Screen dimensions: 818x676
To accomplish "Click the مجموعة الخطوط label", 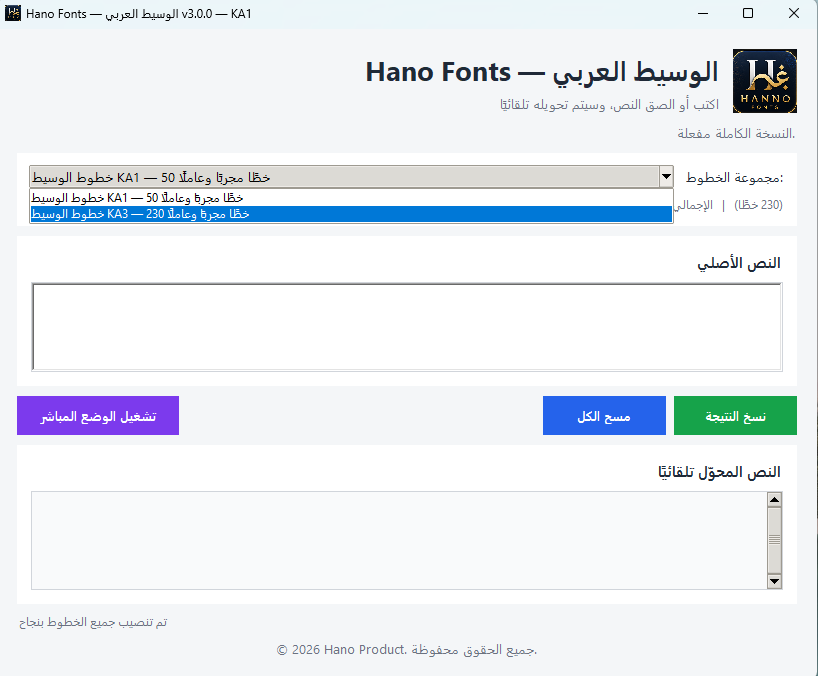I will tap(735, 178).
